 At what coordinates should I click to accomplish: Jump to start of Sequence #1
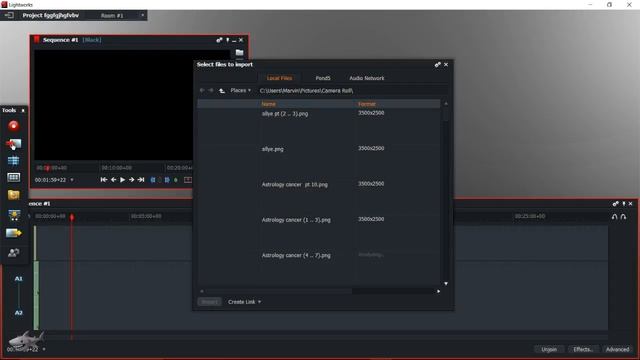[x=104, y=180]
